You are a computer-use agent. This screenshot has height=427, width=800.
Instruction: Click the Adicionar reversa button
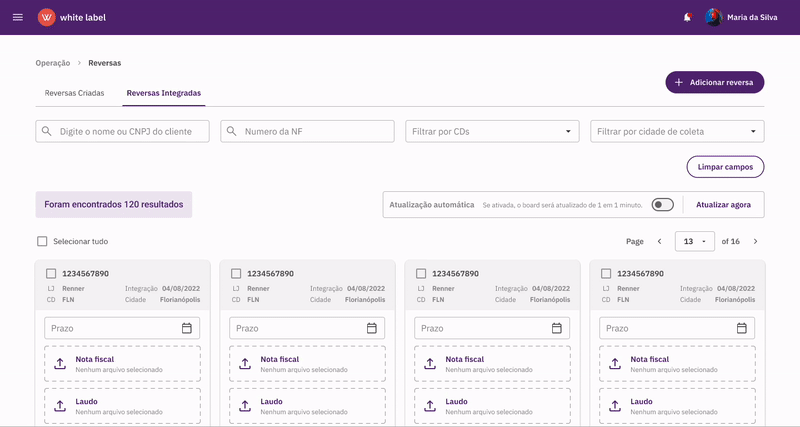[x=715, y=82]
